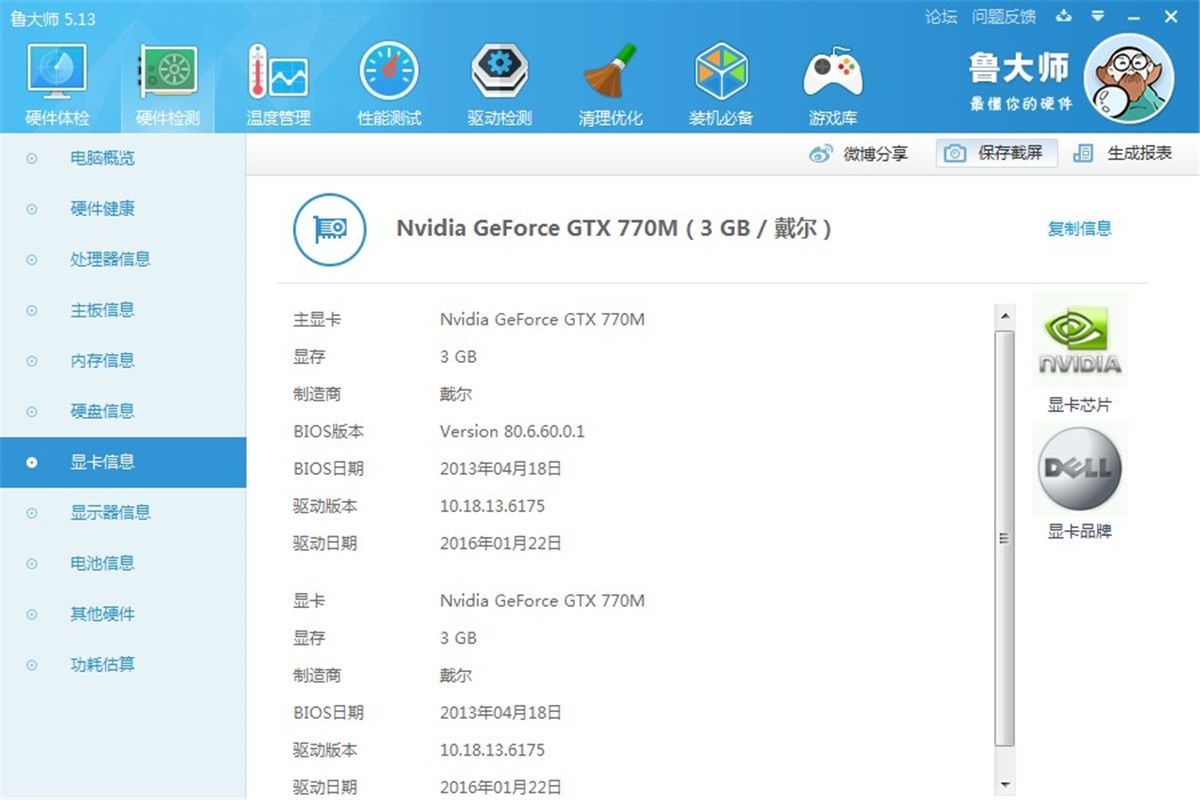
Task: Click the Nvidia GeForce GTX 770M header title
Action: tap(613, 228)
